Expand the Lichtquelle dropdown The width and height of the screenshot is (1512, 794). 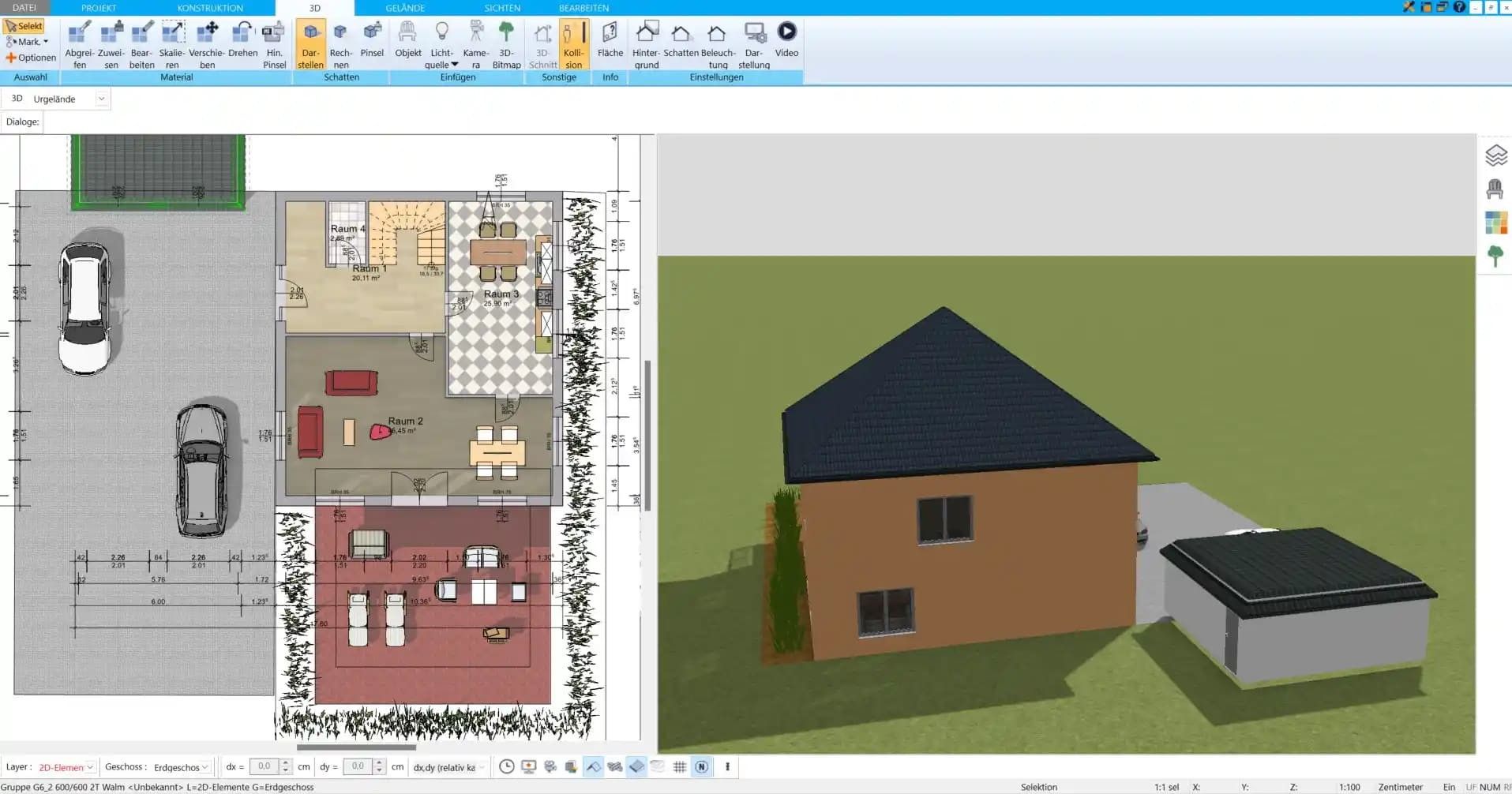click(455, 65)
